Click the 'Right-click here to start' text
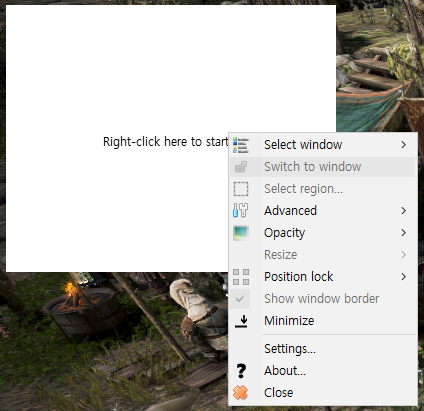 (x=165, y=142)
